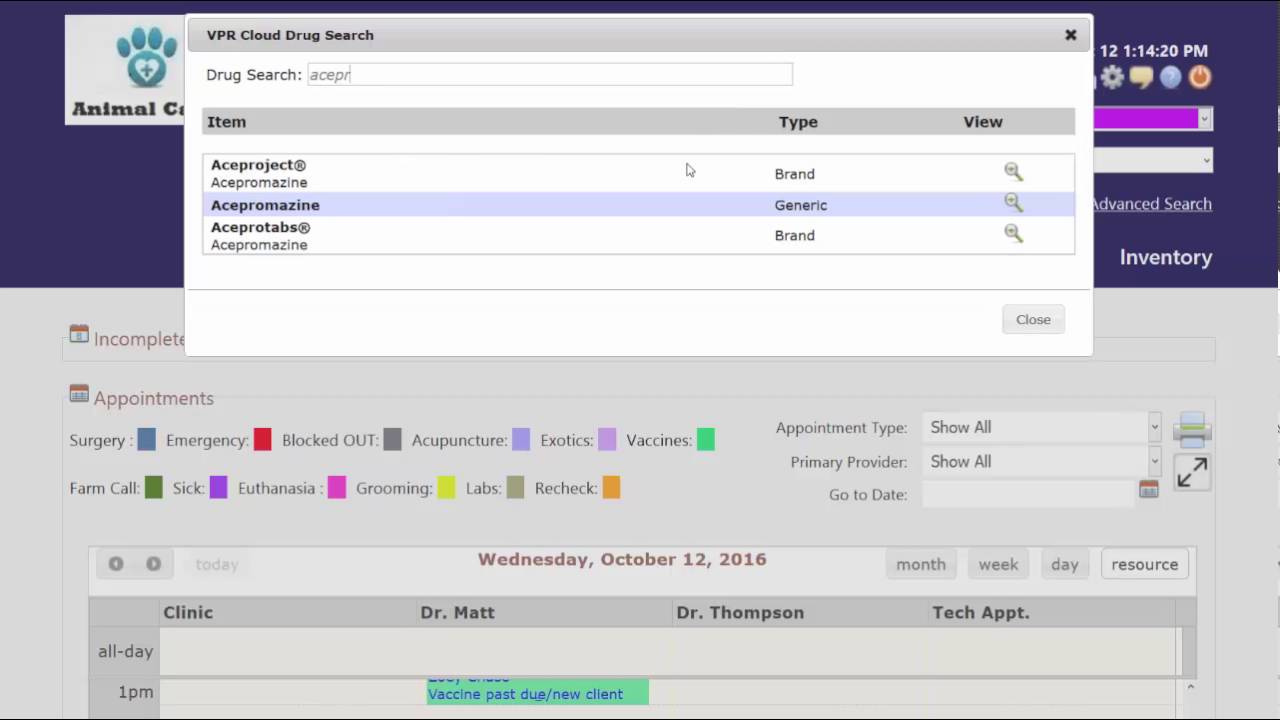1280x720 pixels.
Task: Focus the Go to Date field
Action: click(x=1028, y=494)
